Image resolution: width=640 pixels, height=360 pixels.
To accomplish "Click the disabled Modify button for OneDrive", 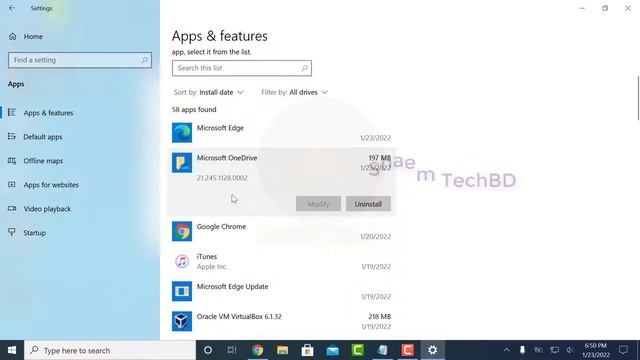I will pos(318,204).
